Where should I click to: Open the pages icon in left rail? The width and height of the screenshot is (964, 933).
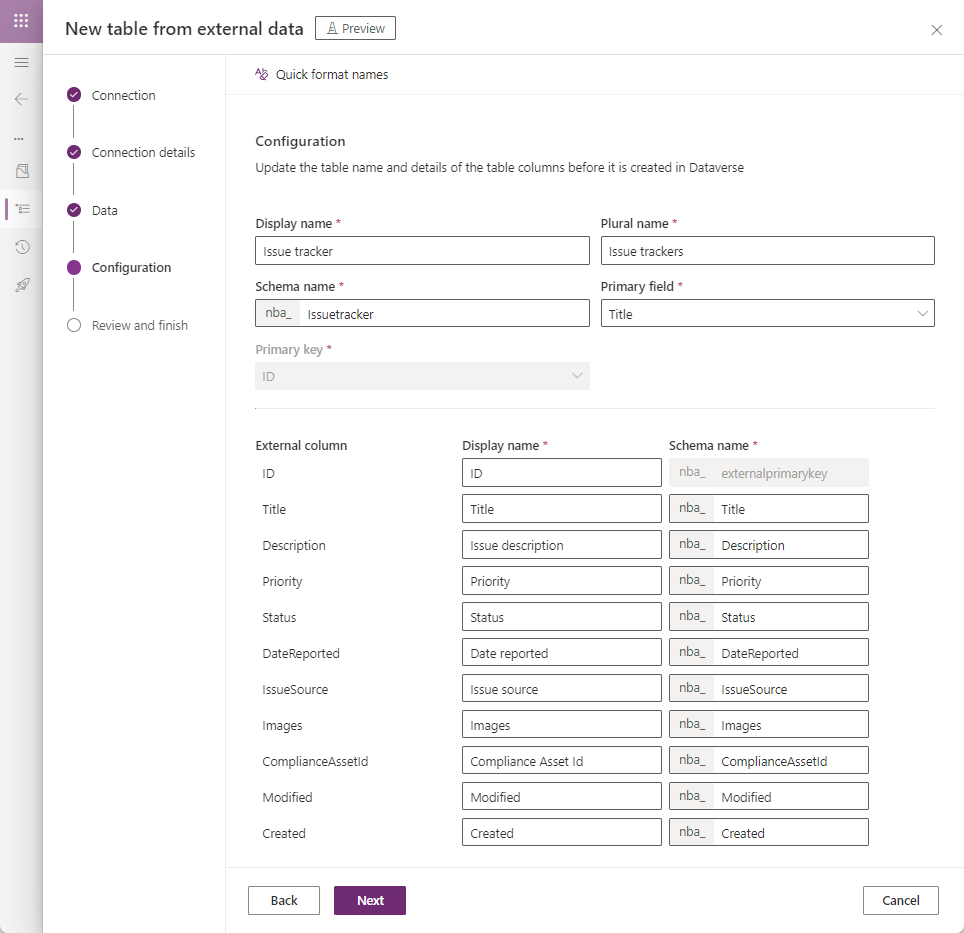point(22,171)
